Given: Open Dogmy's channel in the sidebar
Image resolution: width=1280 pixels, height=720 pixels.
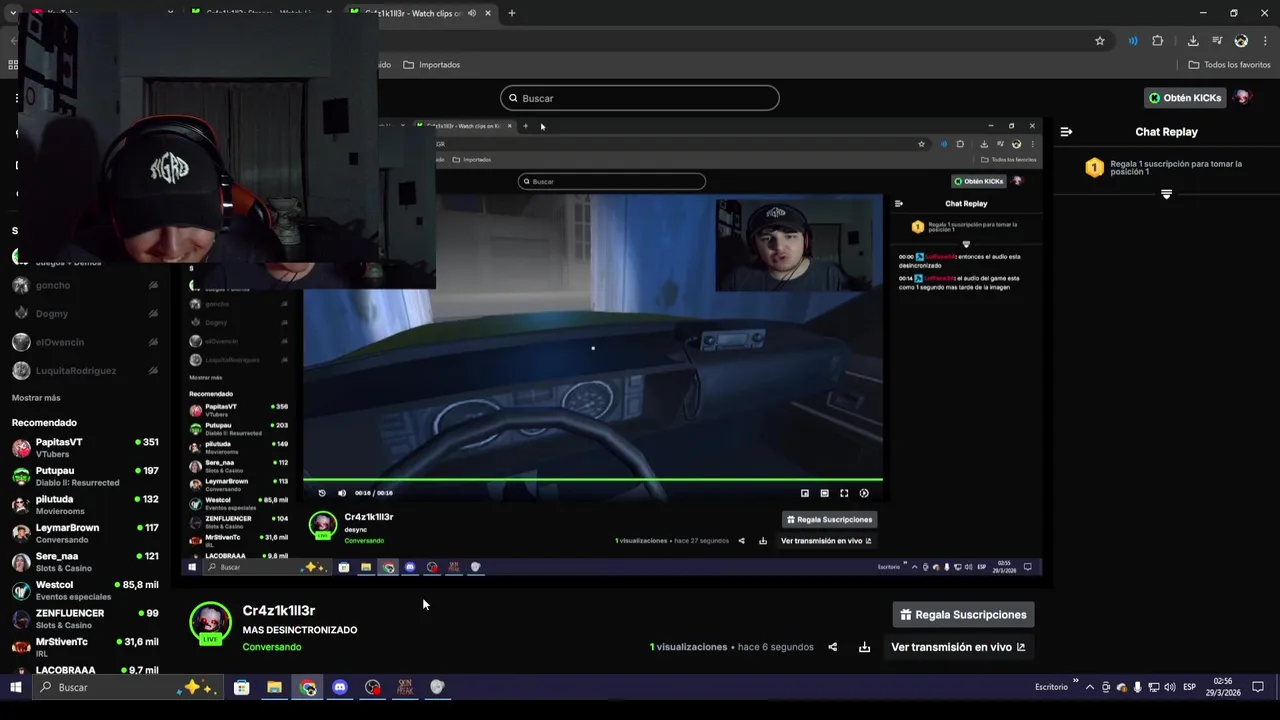Looking at the screenshot, I should 85,313.
